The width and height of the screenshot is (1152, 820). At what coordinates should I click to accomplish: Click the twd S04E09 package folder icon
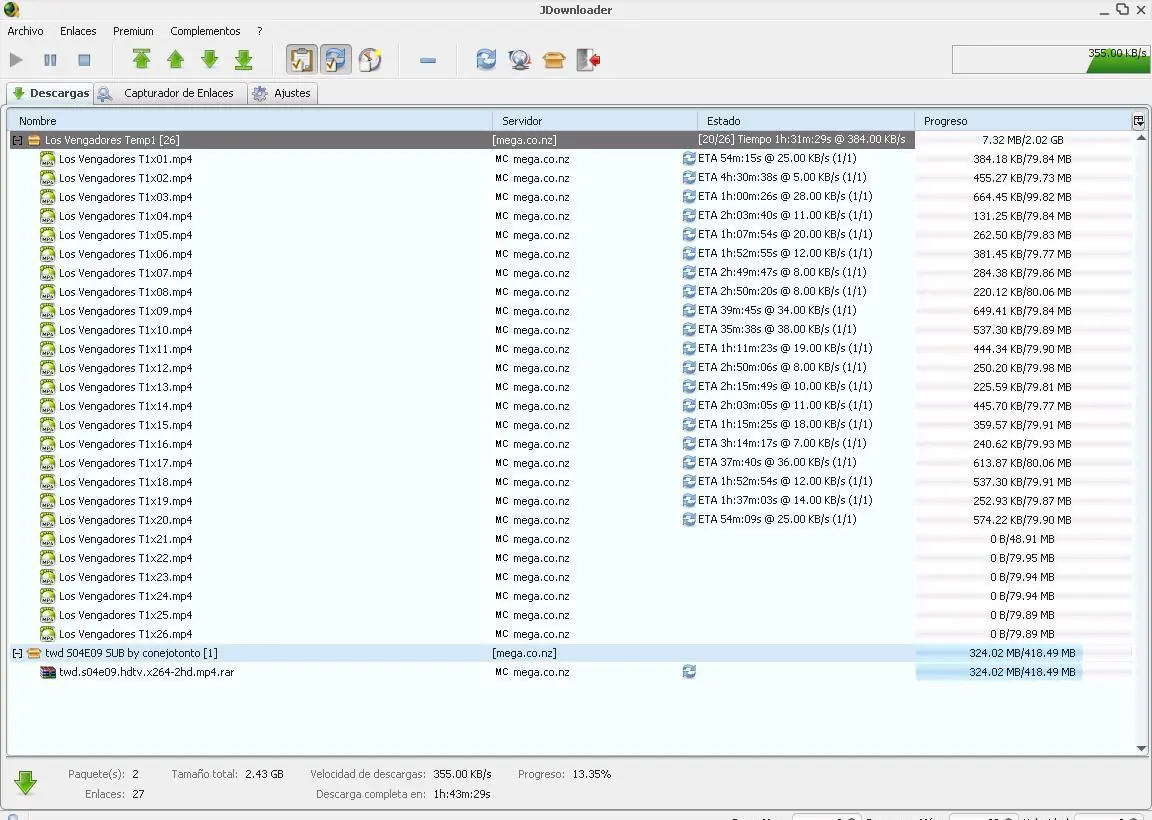coord(34,653)
